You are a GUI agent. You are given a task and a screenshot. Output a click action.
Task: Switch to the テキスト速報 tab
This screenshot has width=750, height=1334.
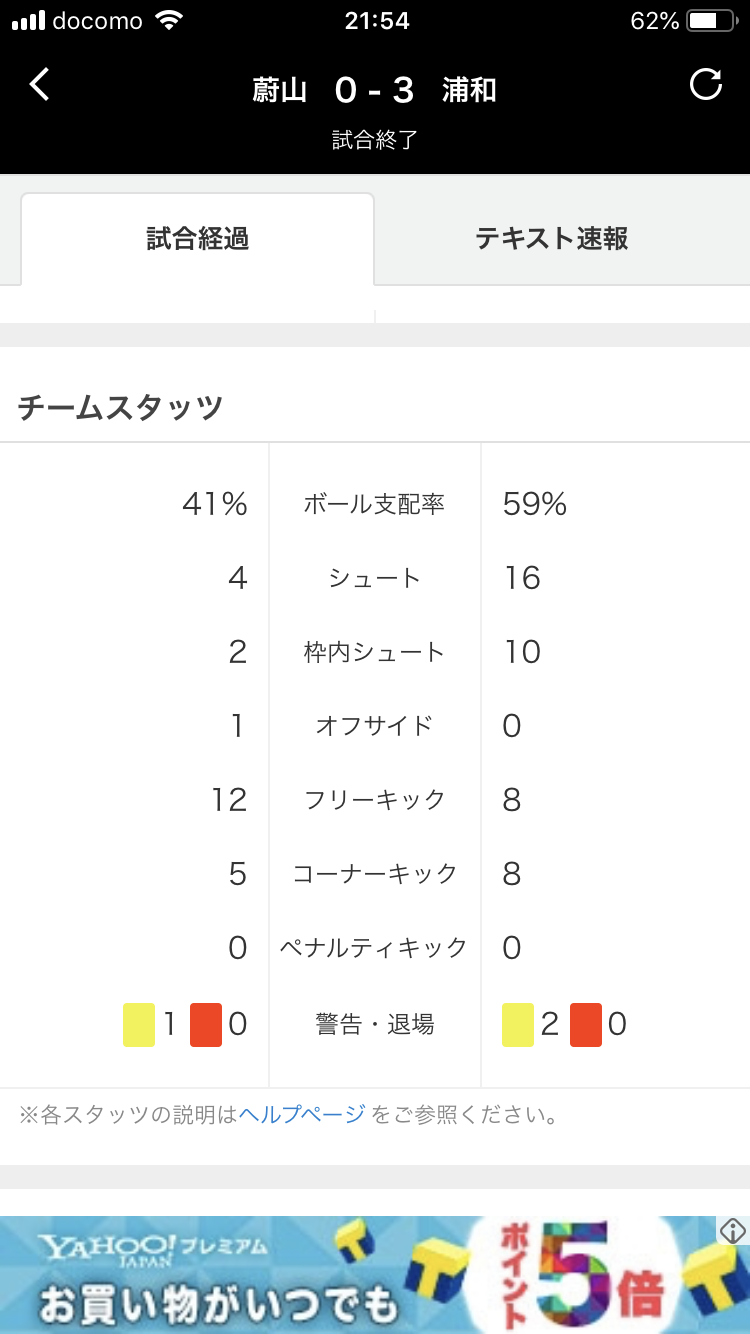(x=551, y=239)
